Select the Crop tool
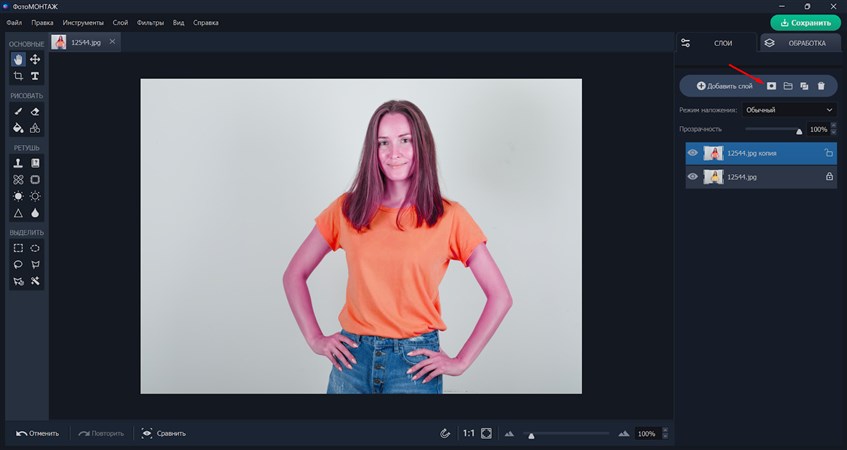The image size is (847, 450). pos(18,76)
